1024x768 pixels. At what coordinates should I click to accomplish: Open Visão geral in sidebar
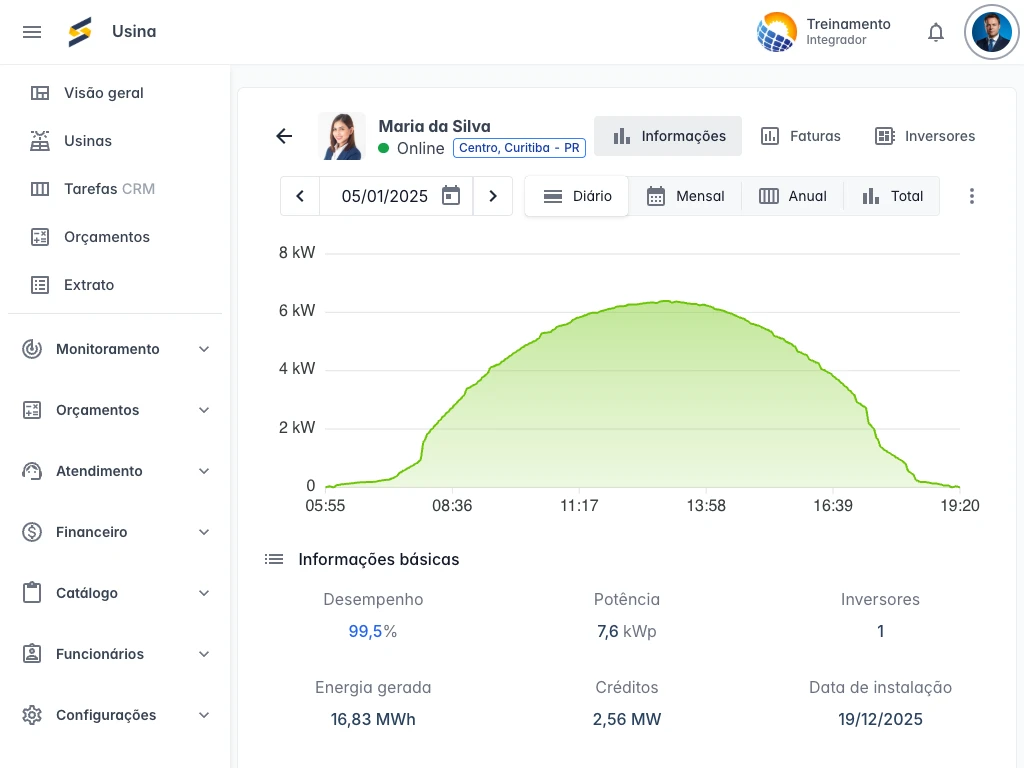click(x=103, y=93)
